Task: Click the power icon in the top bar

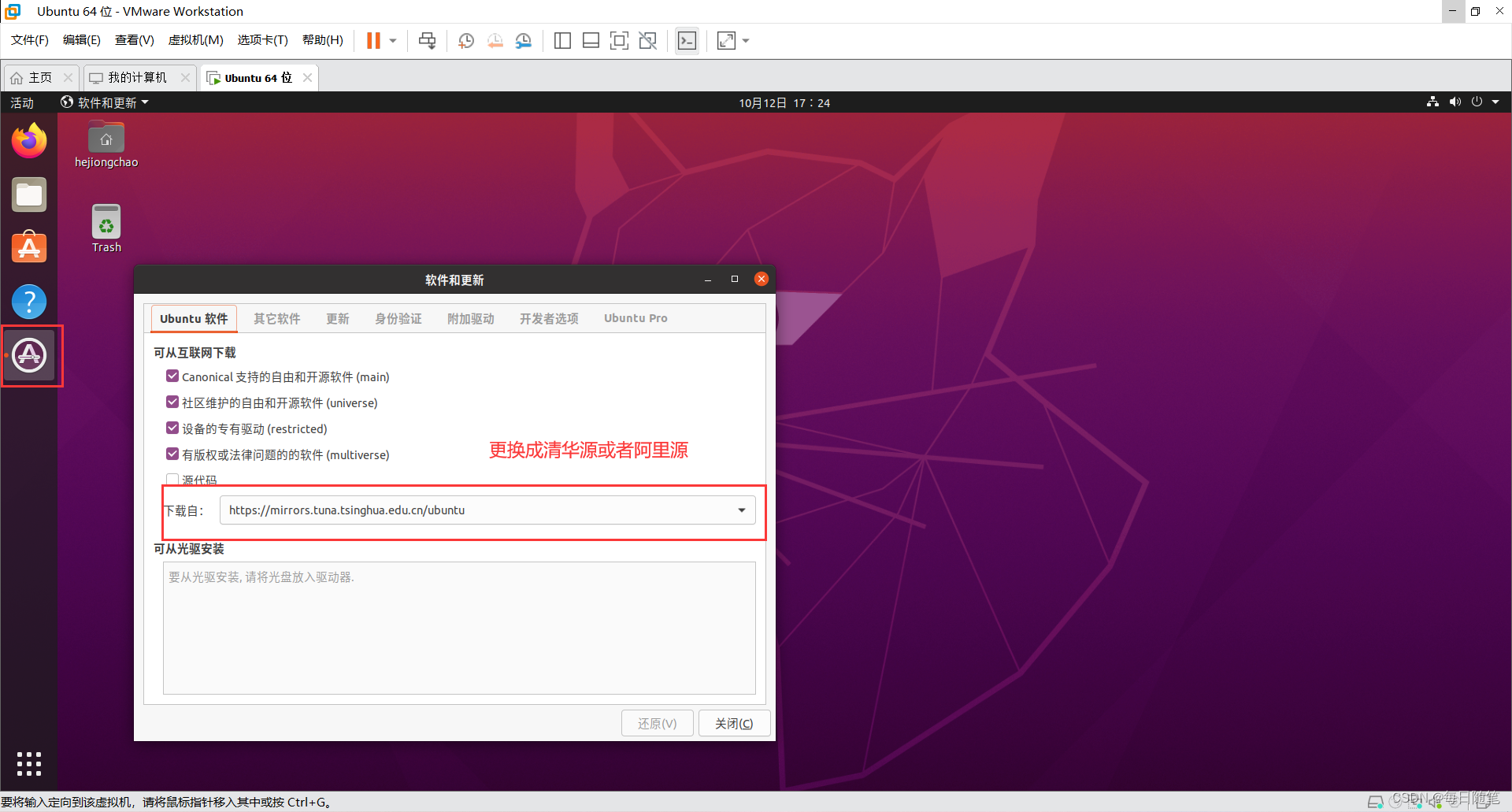Action: 1477,102
